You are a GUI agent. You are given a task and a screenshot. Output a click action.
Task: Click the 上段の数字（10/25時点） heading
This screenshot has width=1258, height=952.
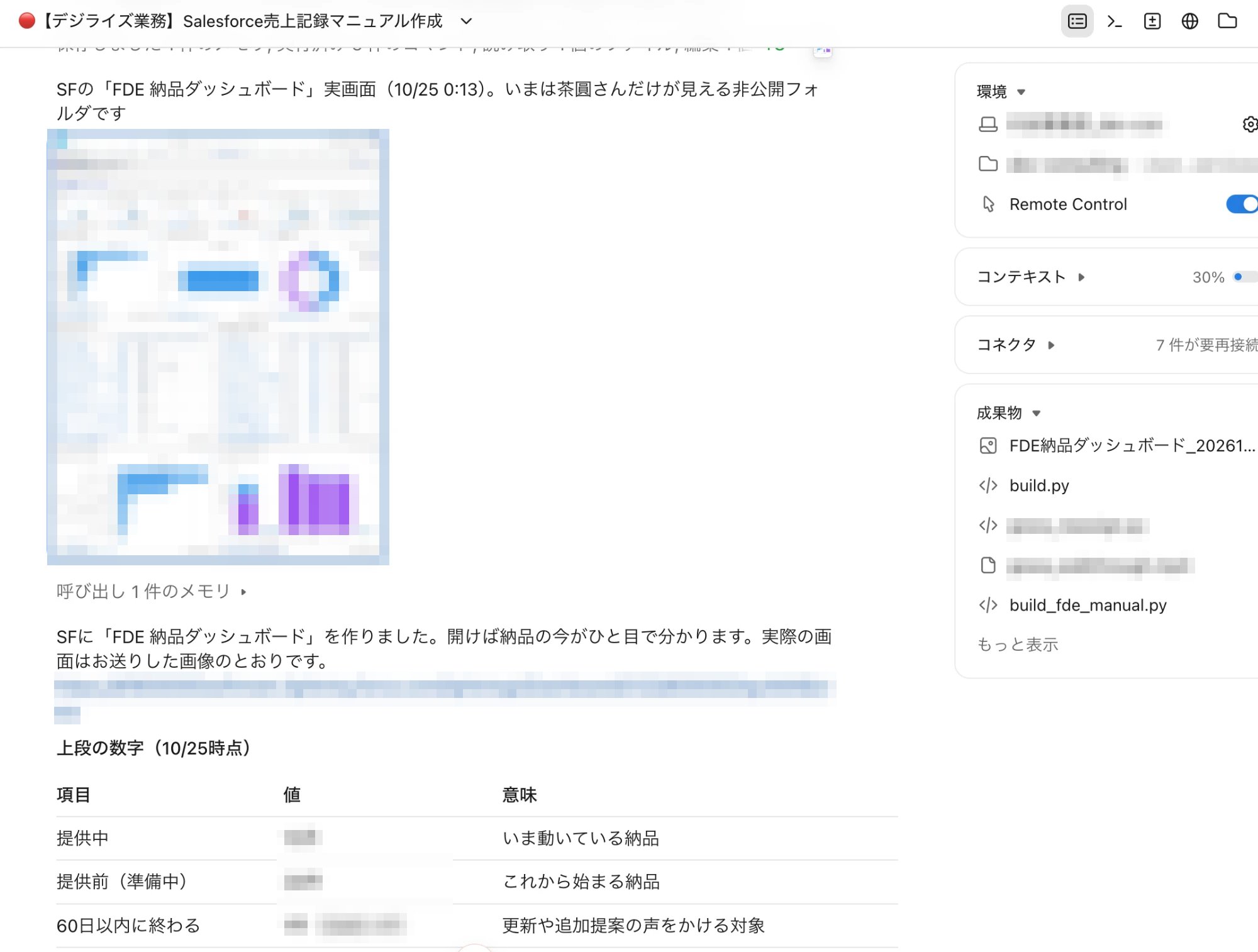(x=153, y=748)
